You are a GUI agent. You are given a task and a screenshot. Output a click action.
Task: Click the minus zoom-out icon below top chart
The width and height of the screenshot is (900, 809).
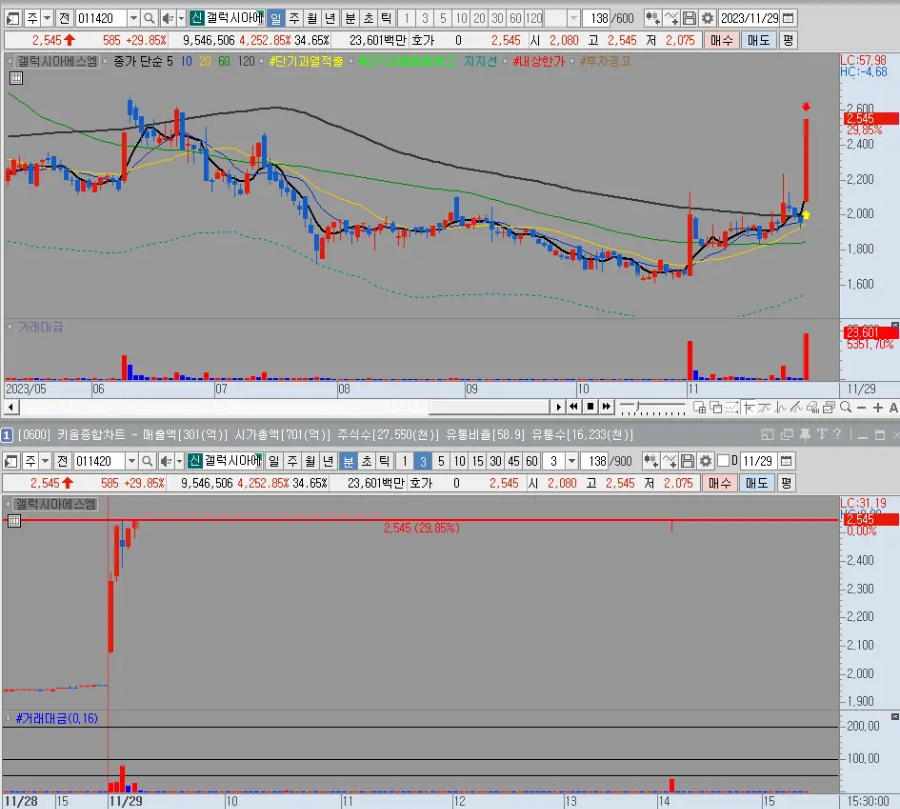(861, 408)
